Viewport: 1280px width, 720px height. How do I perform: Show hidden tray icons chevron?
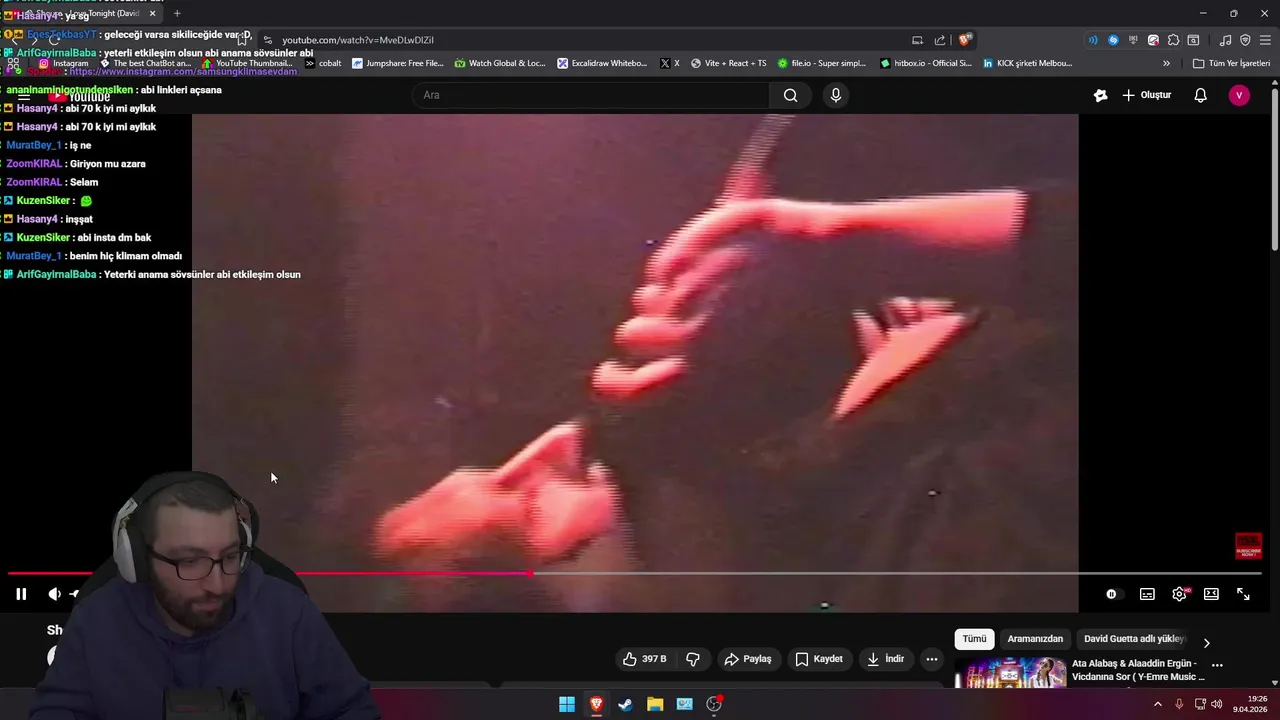(x=1158, y=704)
